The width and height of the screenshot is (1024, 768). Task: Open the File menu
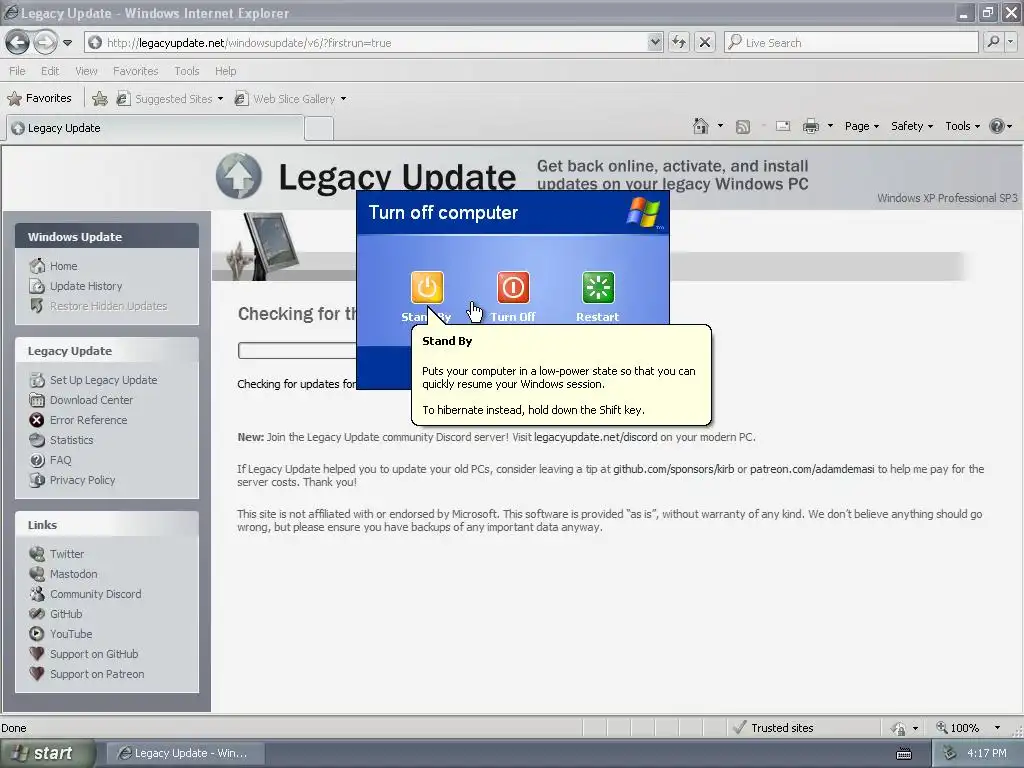point(17,71)
